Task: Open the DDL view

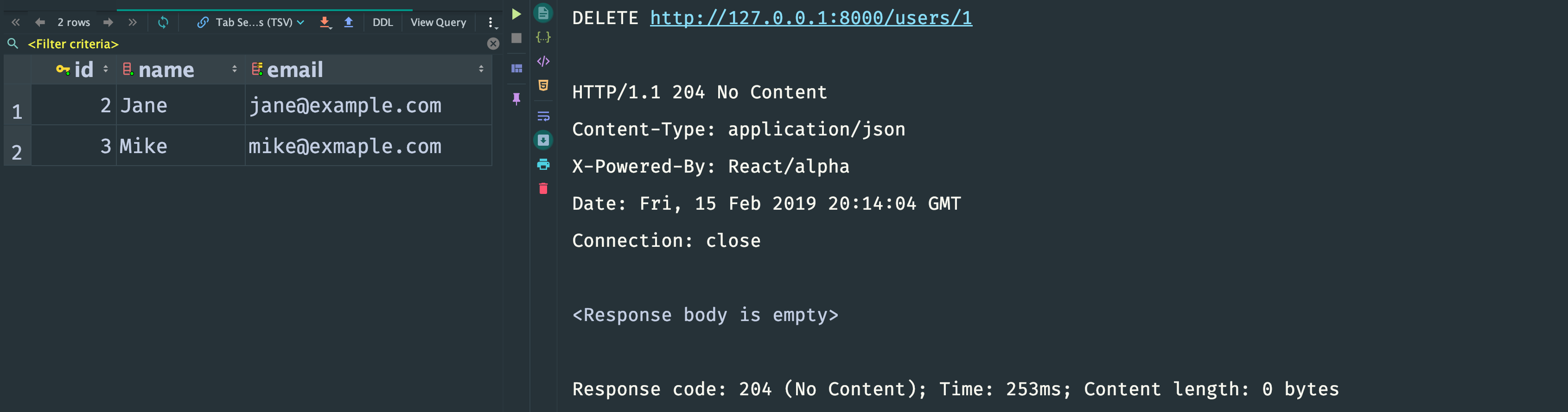Action: pyautogui.click(x=382, y=23)
